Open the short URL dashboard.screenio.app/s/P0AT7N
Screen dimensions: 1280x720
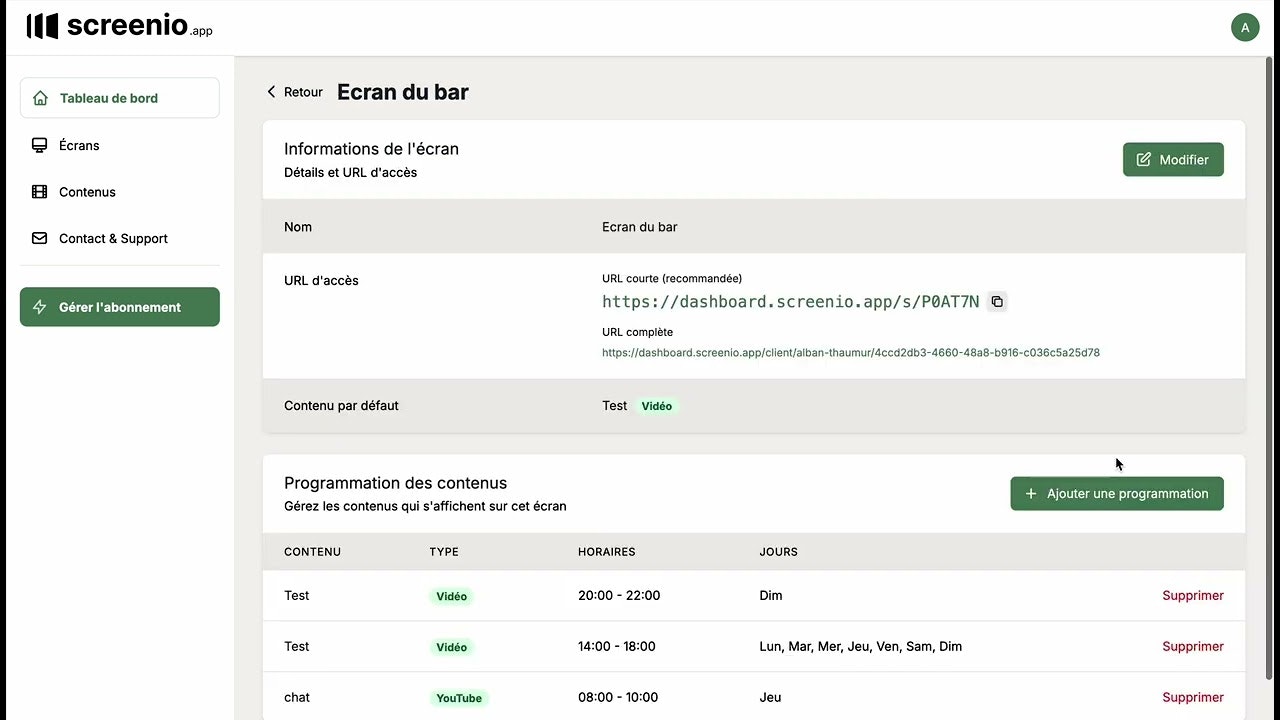click(791, 301)
